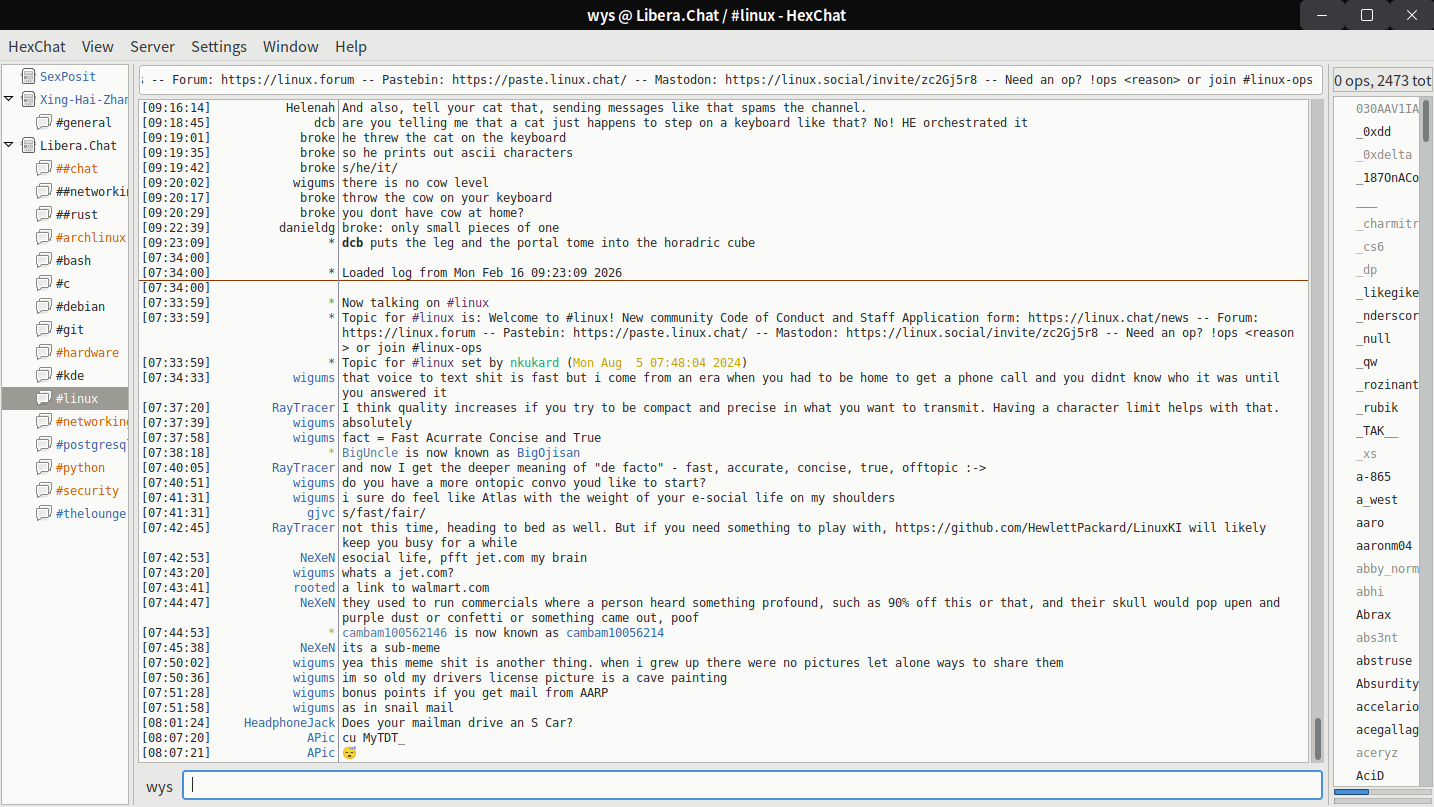Image resolution: width=1434 pixels, height=807 pixels.
Task: Open the Server menu
Action: coord(152,47)
